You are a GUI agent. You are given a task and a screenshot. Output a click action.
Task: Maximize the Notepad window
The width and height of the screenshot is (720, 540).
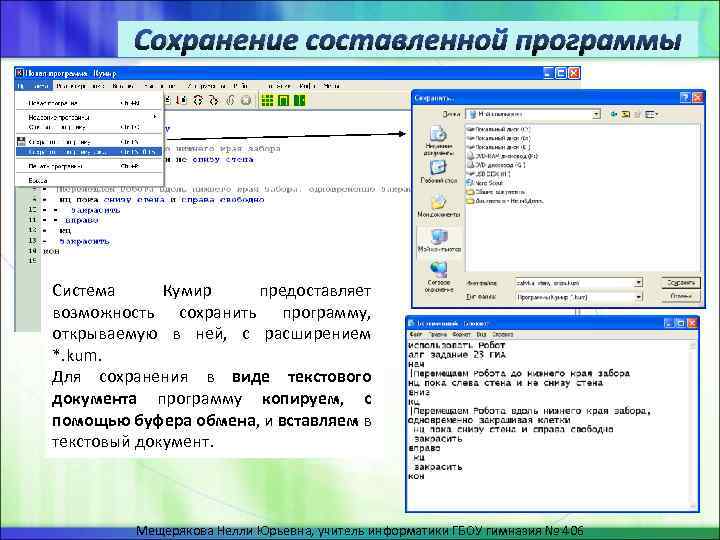click(x=681, y=323)
